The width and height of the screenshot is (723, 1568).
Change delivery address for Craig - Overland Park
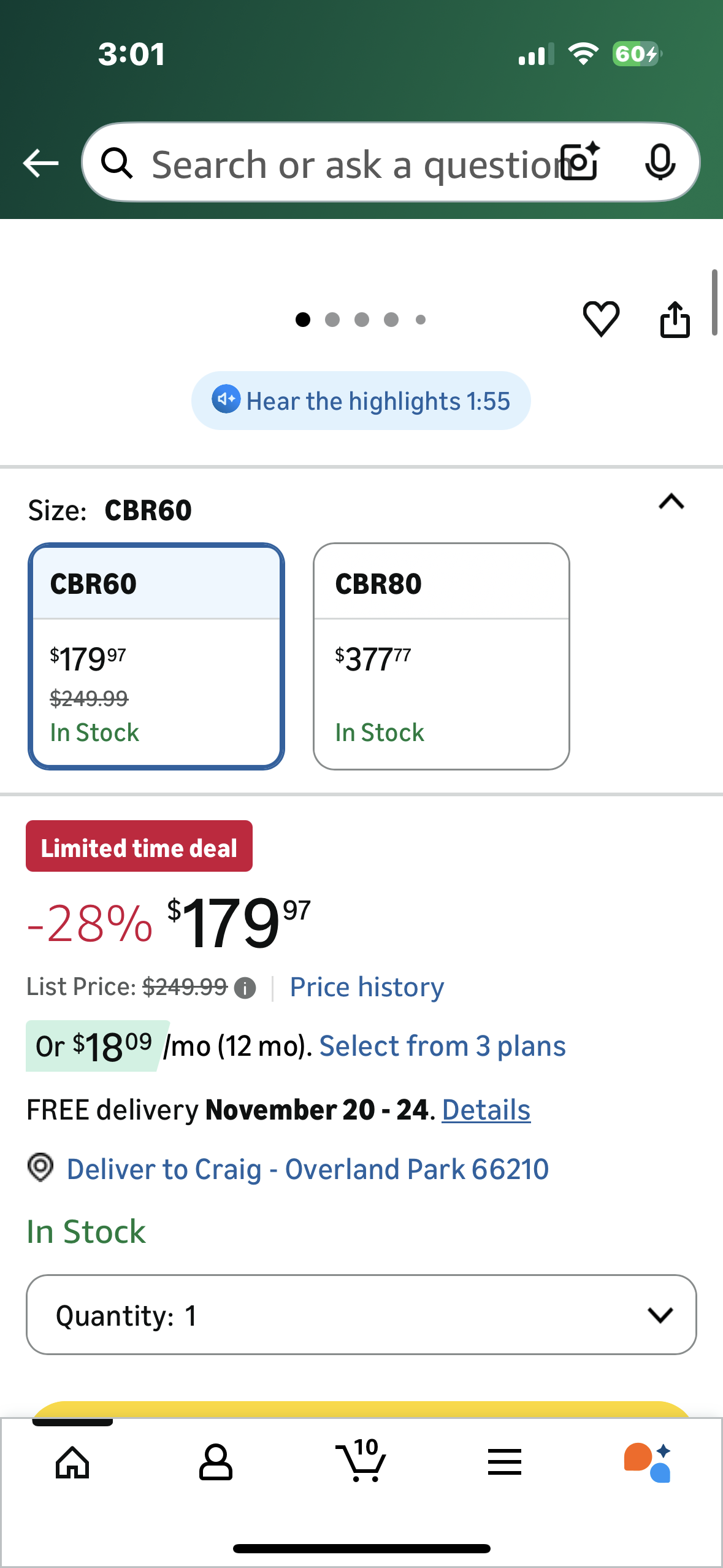click(307, 1169)
